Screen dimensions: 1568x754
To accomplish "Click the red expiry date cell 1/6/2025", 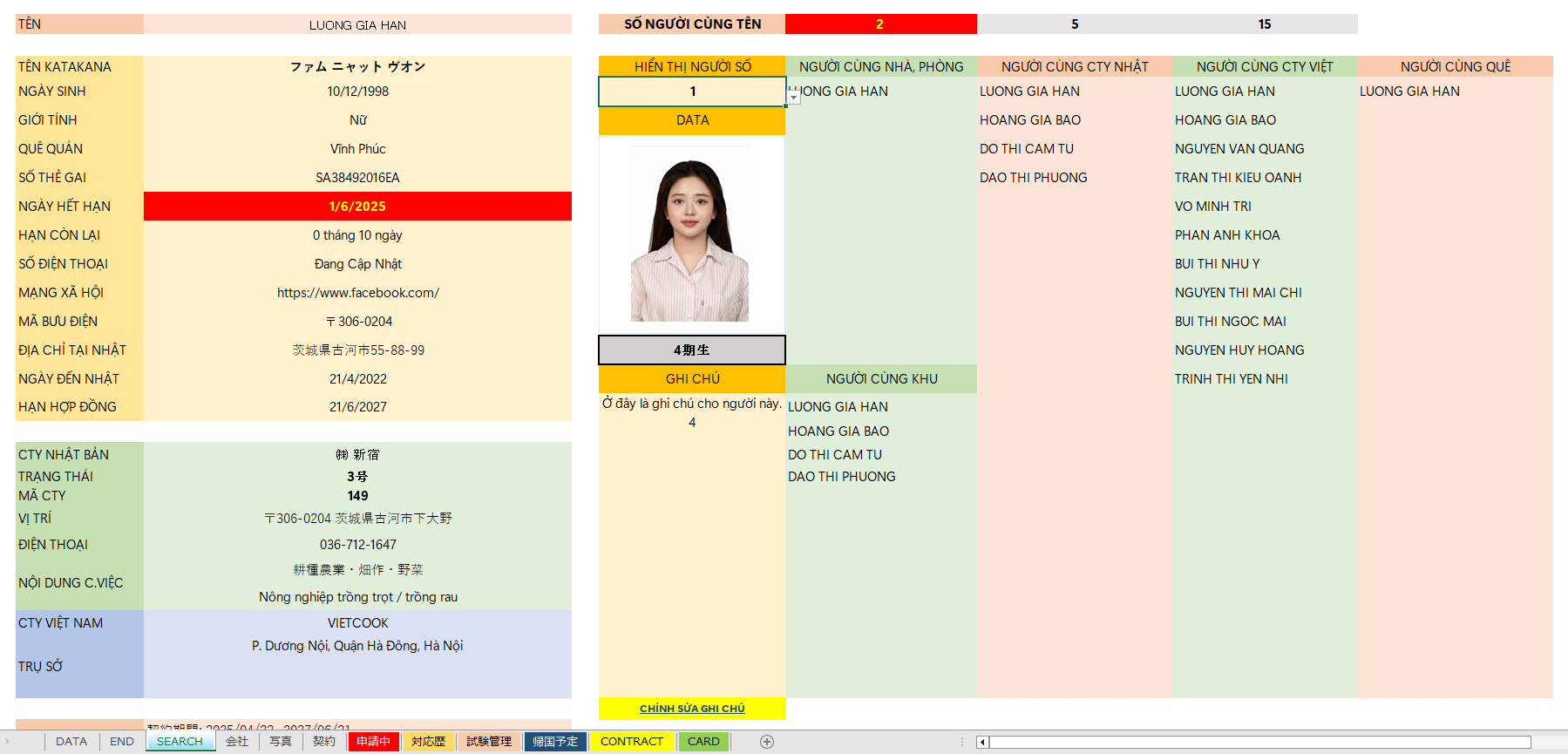I will point(357,207).
